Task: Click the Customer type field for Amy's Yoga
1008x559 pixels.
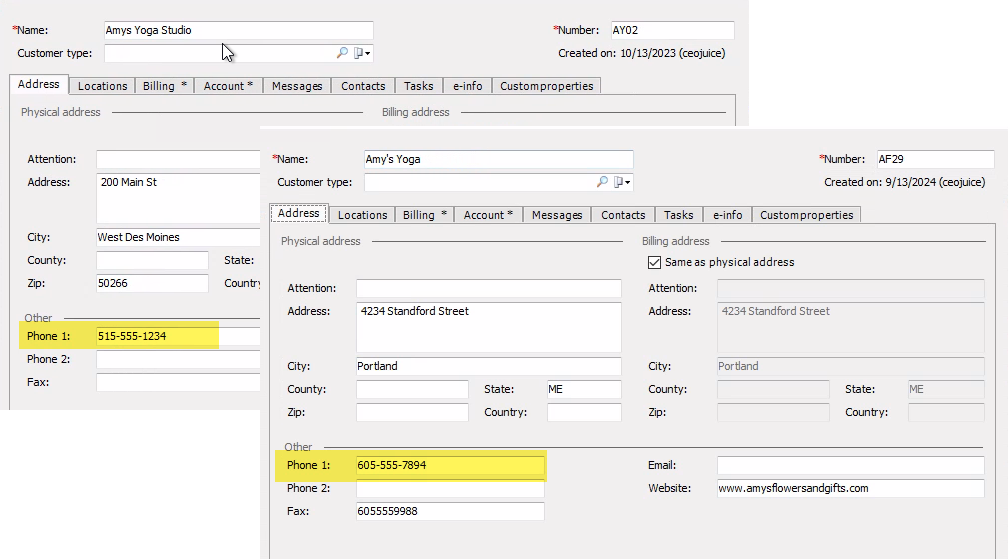Action: [499, 182]
